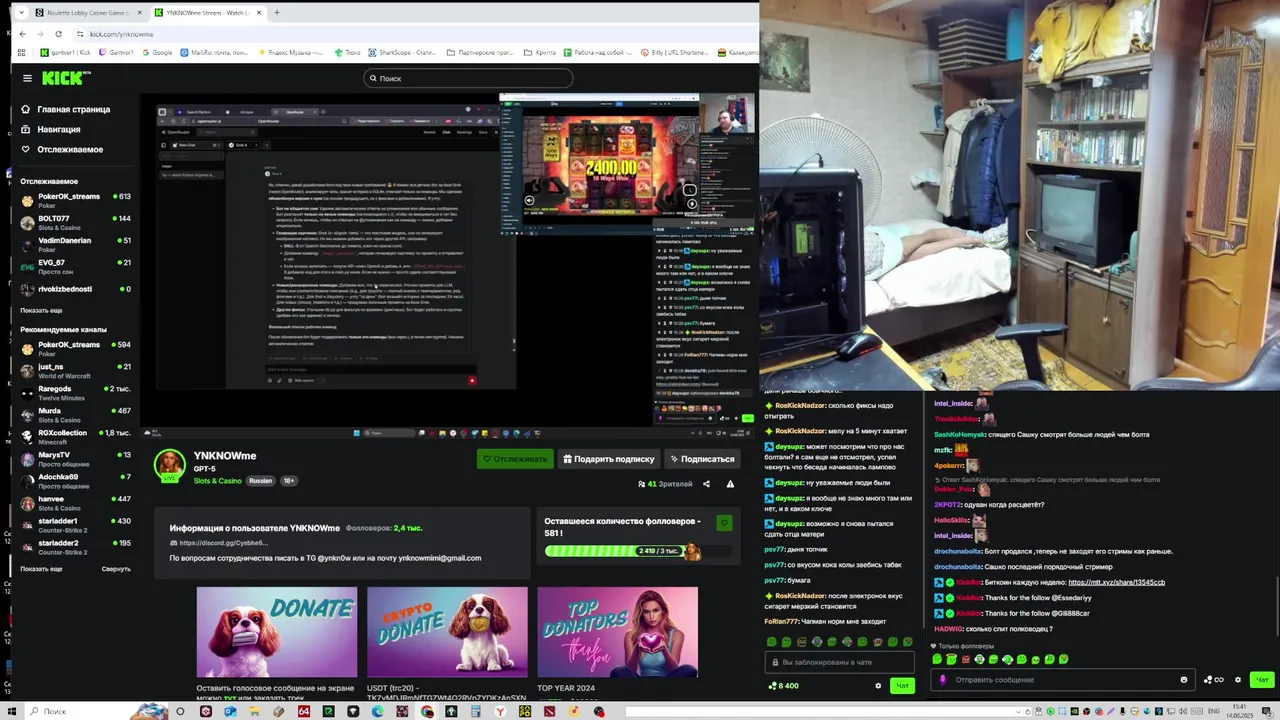1280x720 pixels.
Task: Open Главная страница in sidebar
Action: 66,109
